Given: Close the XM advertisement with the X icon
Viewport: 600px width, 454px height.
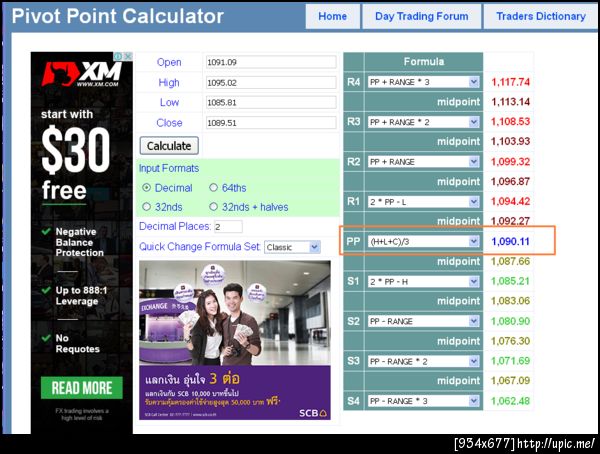Looking at the screenshot, I should pyautogui.click(x=128, y=56).
